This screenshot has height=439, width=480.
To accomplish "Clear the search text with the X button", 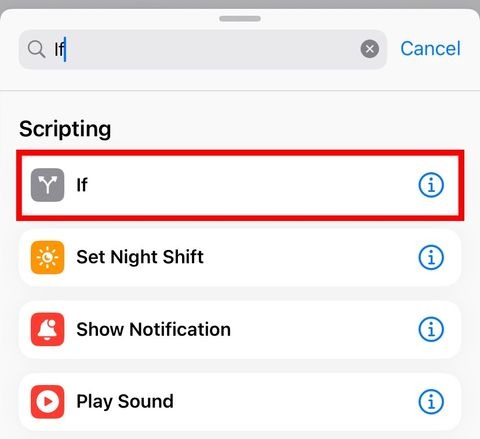I will coord(370,49).
